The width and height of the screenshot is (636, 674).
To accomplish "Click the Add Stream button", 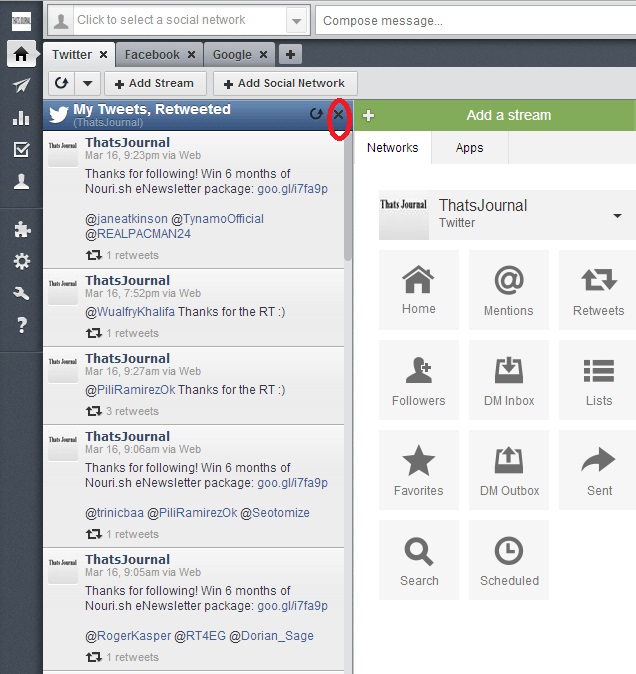I will [155, 83].
